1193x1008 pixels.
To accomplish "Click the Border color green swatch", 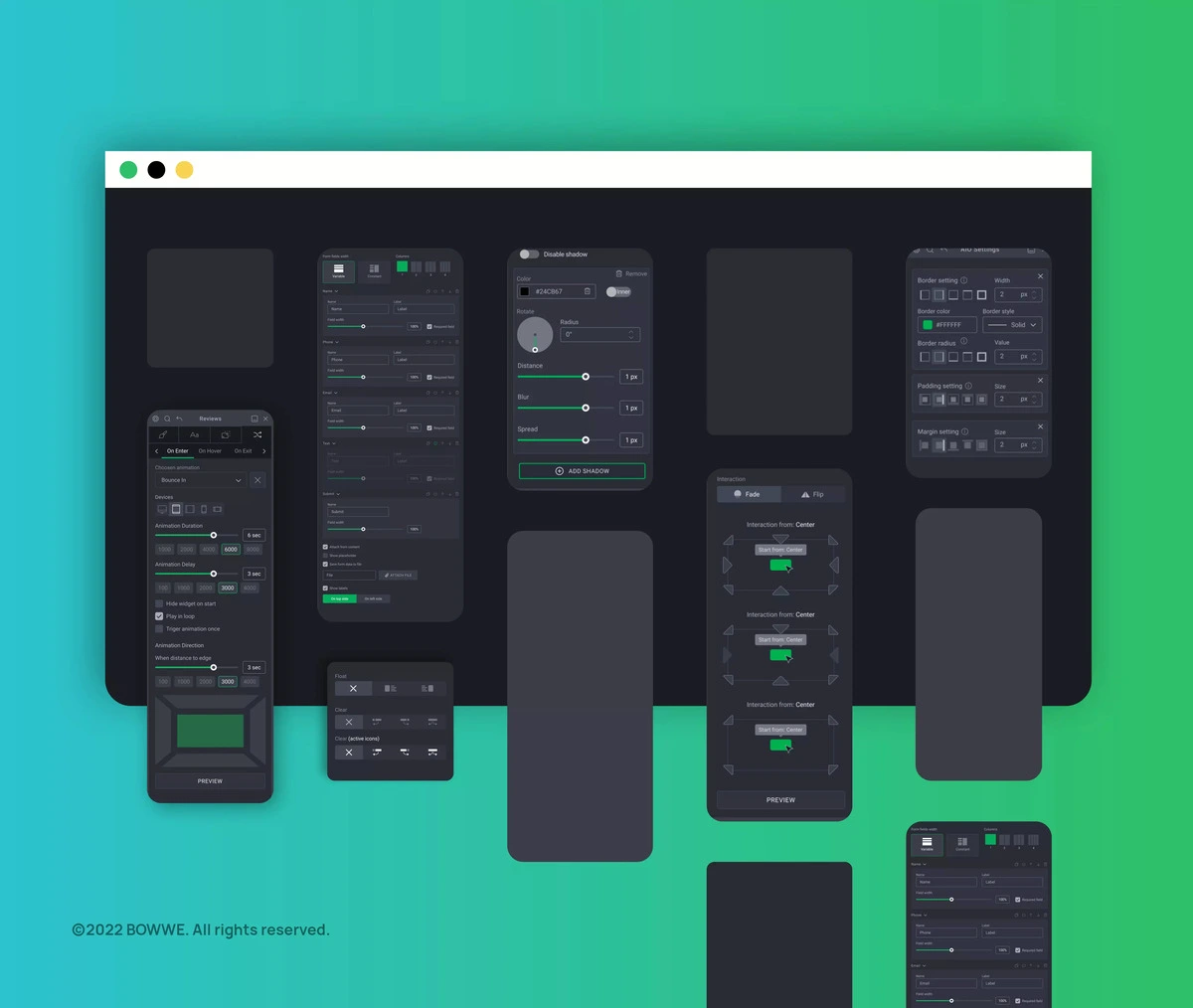I will click(x=928, y=325).
